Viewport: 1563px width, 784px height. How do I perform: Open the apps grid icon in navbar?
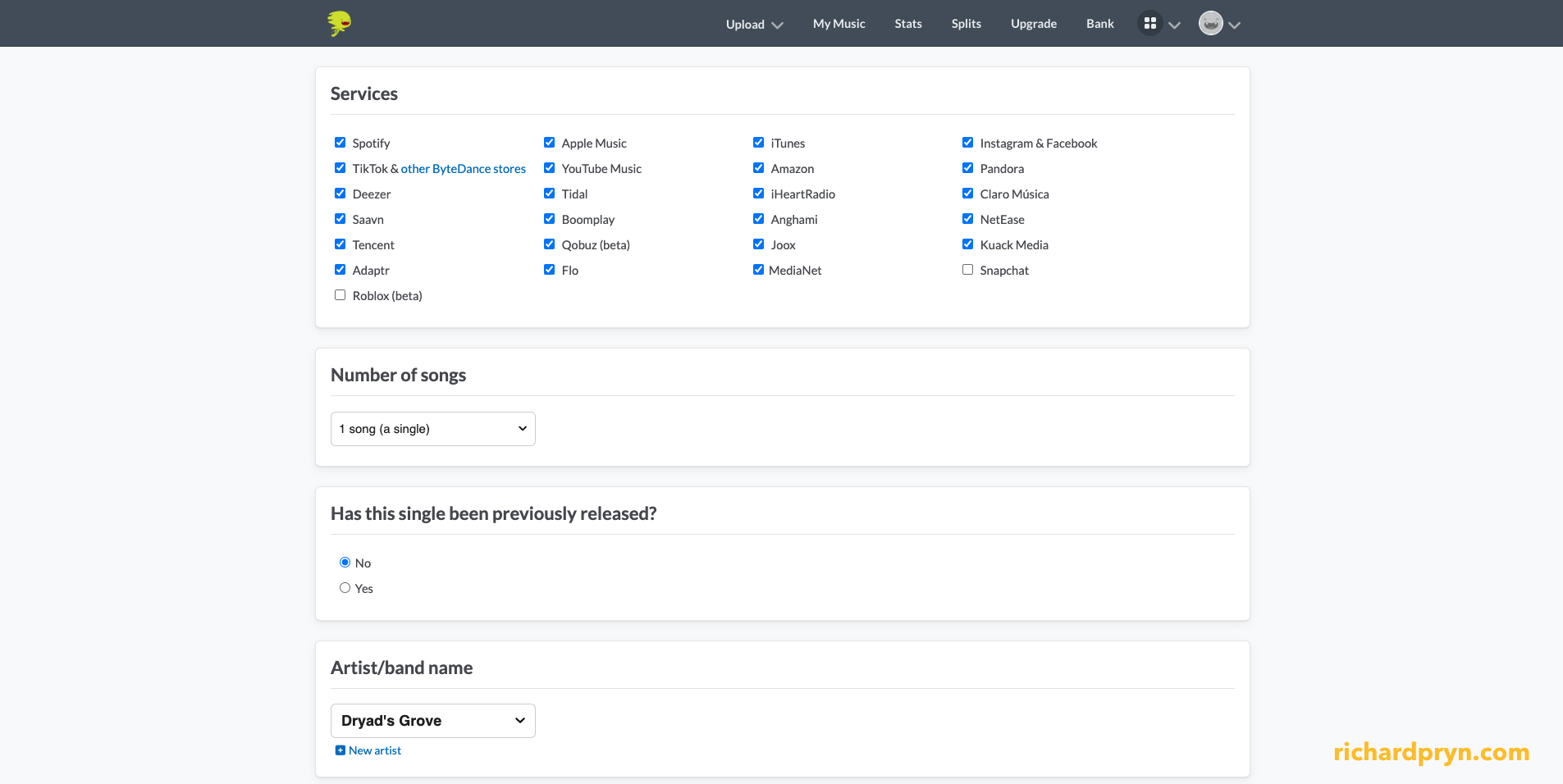1149,23
